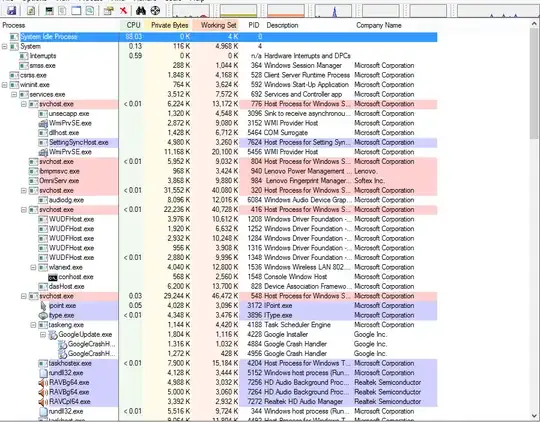Image resolution: width=540 pixels, height=422 pixels.
Task: Collapse the taskeng.exe tree node
Action: point(33,325)
